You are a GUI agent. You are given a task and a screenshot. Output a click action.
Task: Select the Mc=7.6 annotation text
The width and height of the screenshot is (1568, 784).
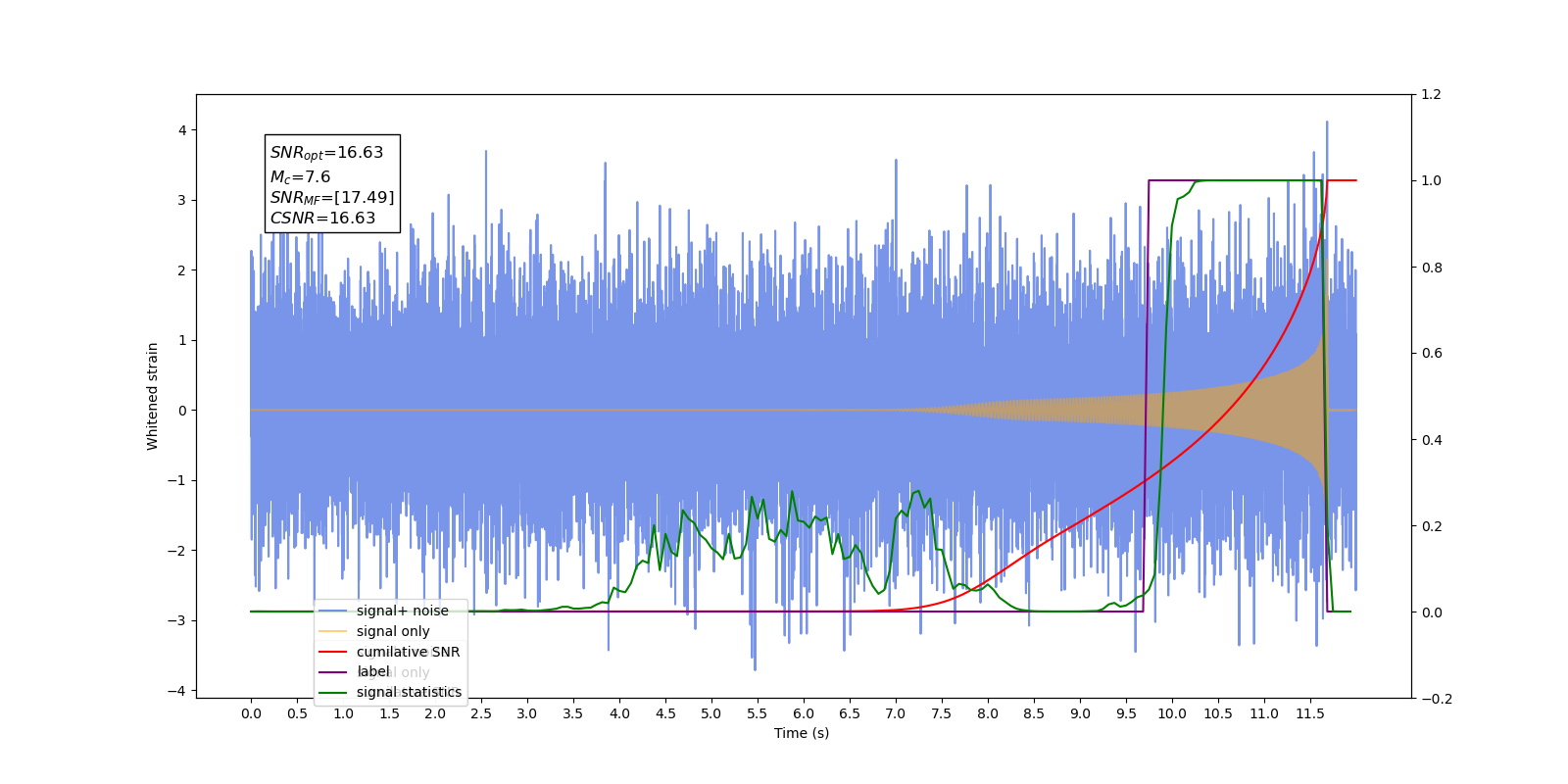(300, 177)
